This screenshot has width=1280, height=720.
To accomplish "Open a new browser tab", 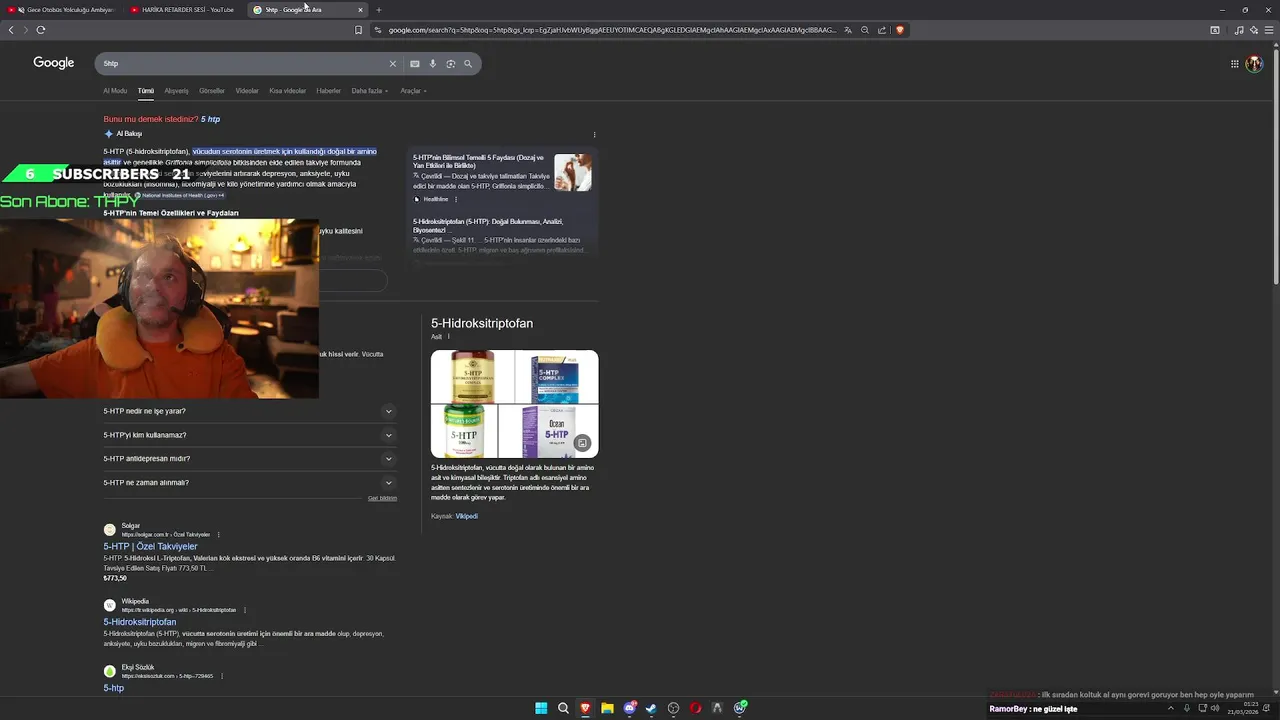I will [x=378, y=10].
